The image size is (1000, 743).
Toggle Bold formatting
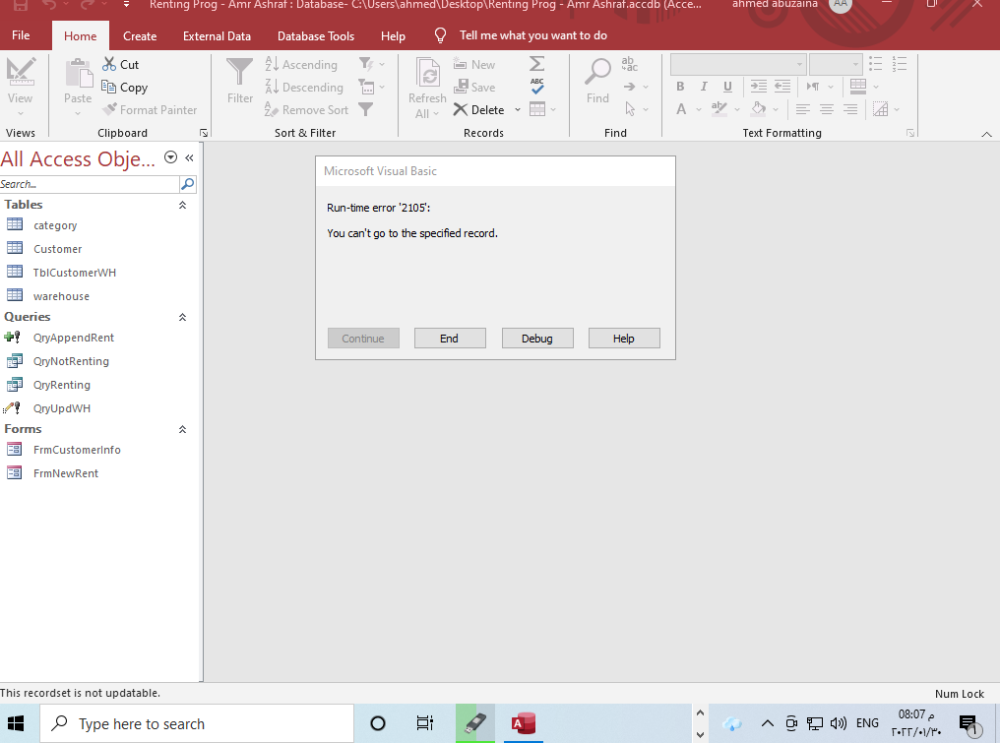tap(680, 86)
